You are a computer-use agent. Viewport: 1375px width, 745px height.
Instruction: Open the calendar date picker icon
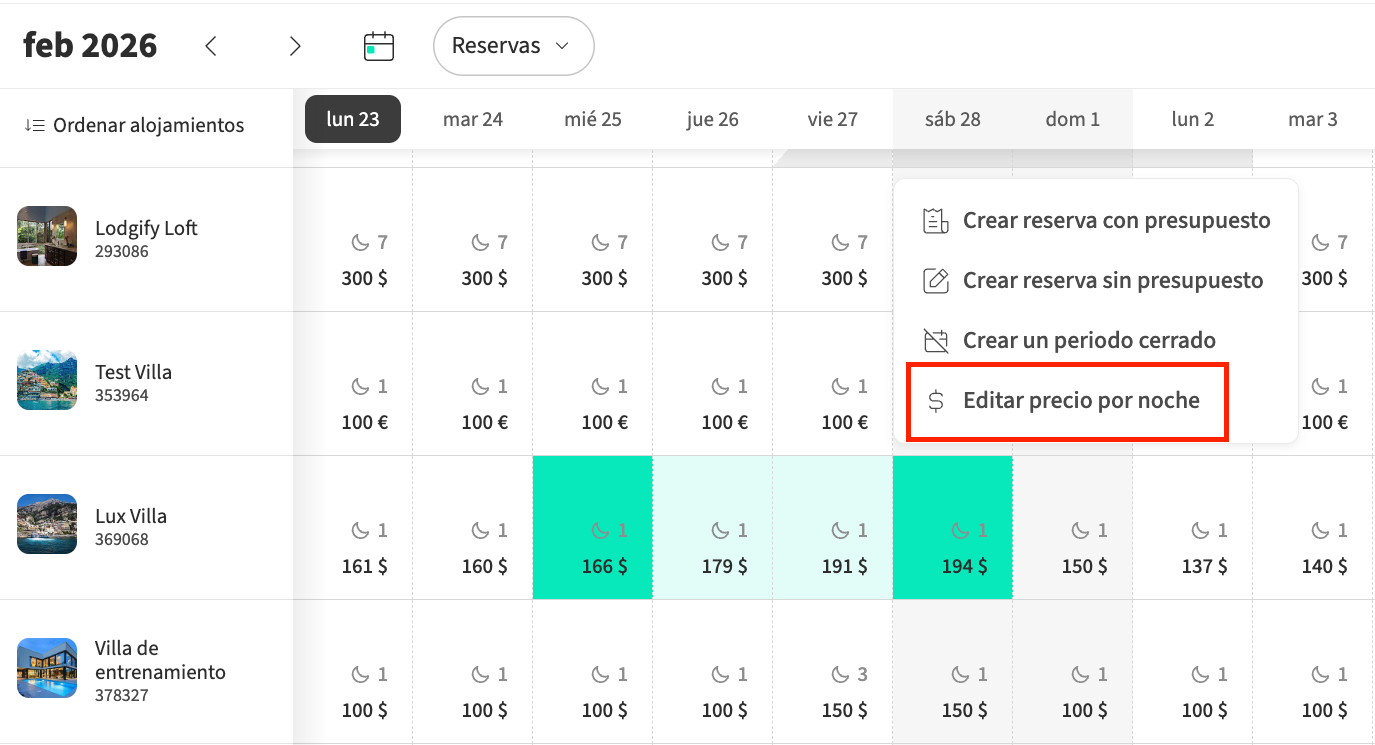pos(379,46)
